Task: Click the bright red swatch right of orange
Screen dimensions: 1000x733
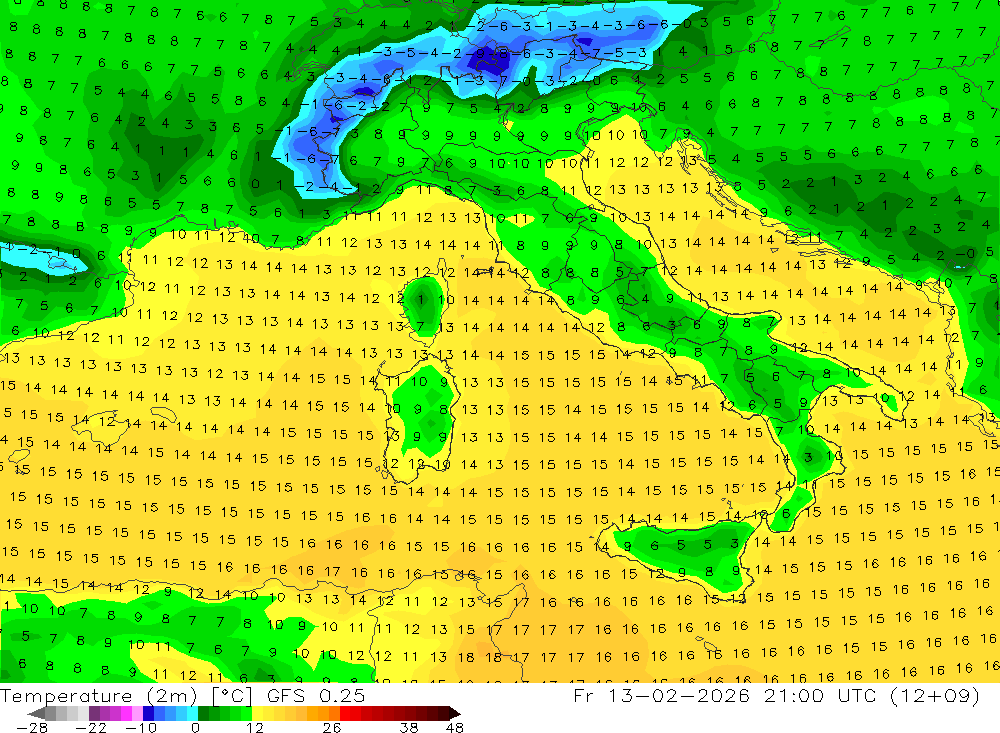Action: point(345,714)
